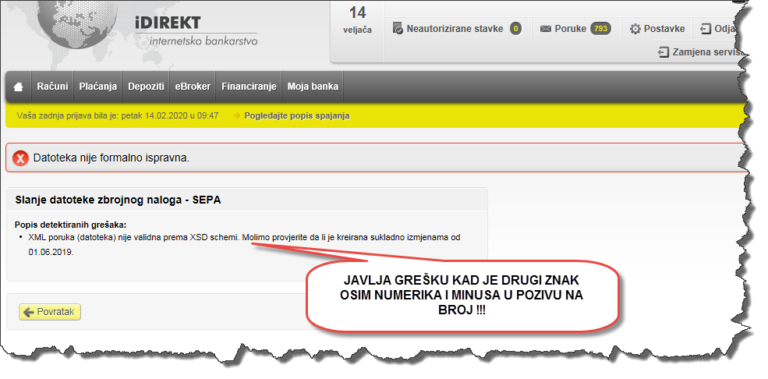Click the logout door icon
Image resolution: width=768 pixels, height=379 pixels.
(705, 29)
